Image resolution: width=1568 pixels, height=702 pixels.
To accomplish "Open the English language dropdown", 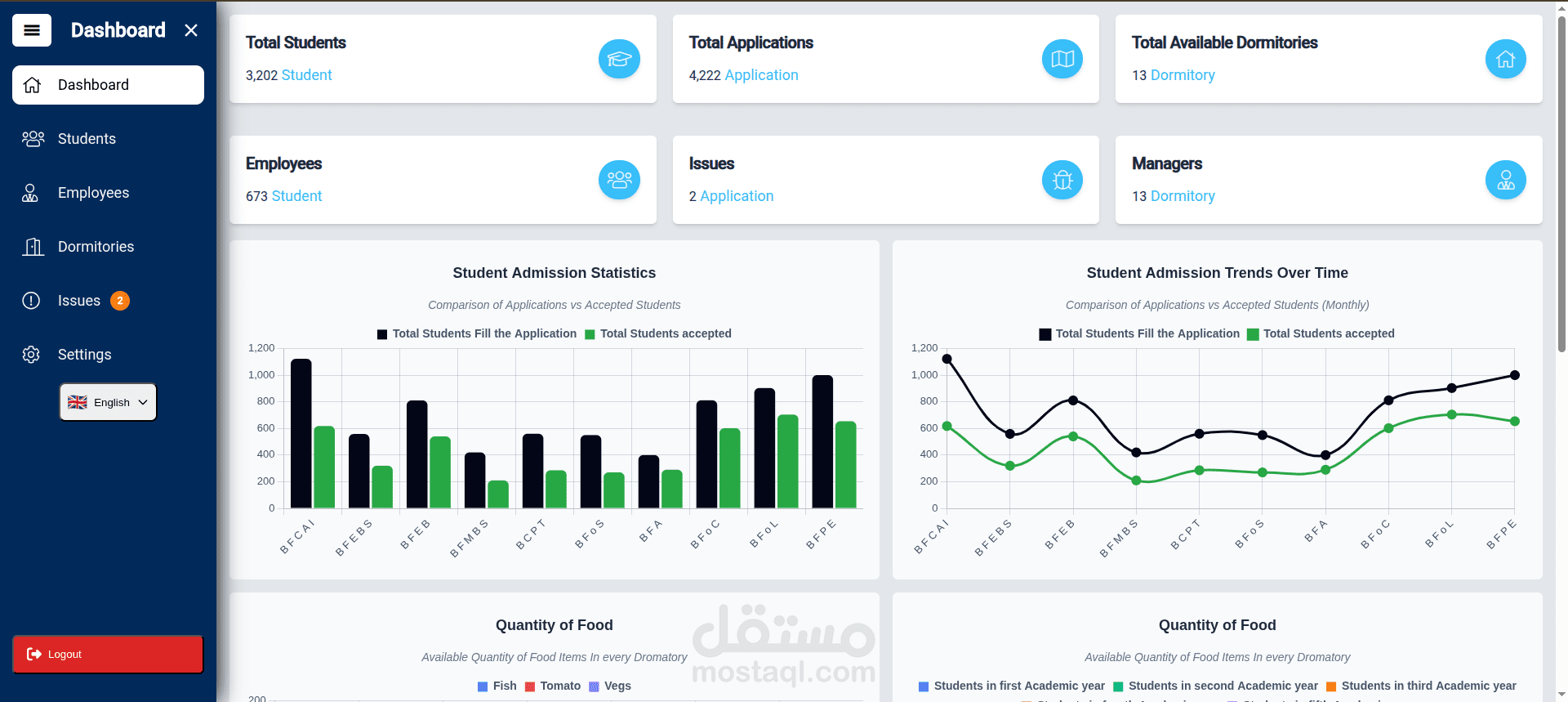I will tap(108, 402).
